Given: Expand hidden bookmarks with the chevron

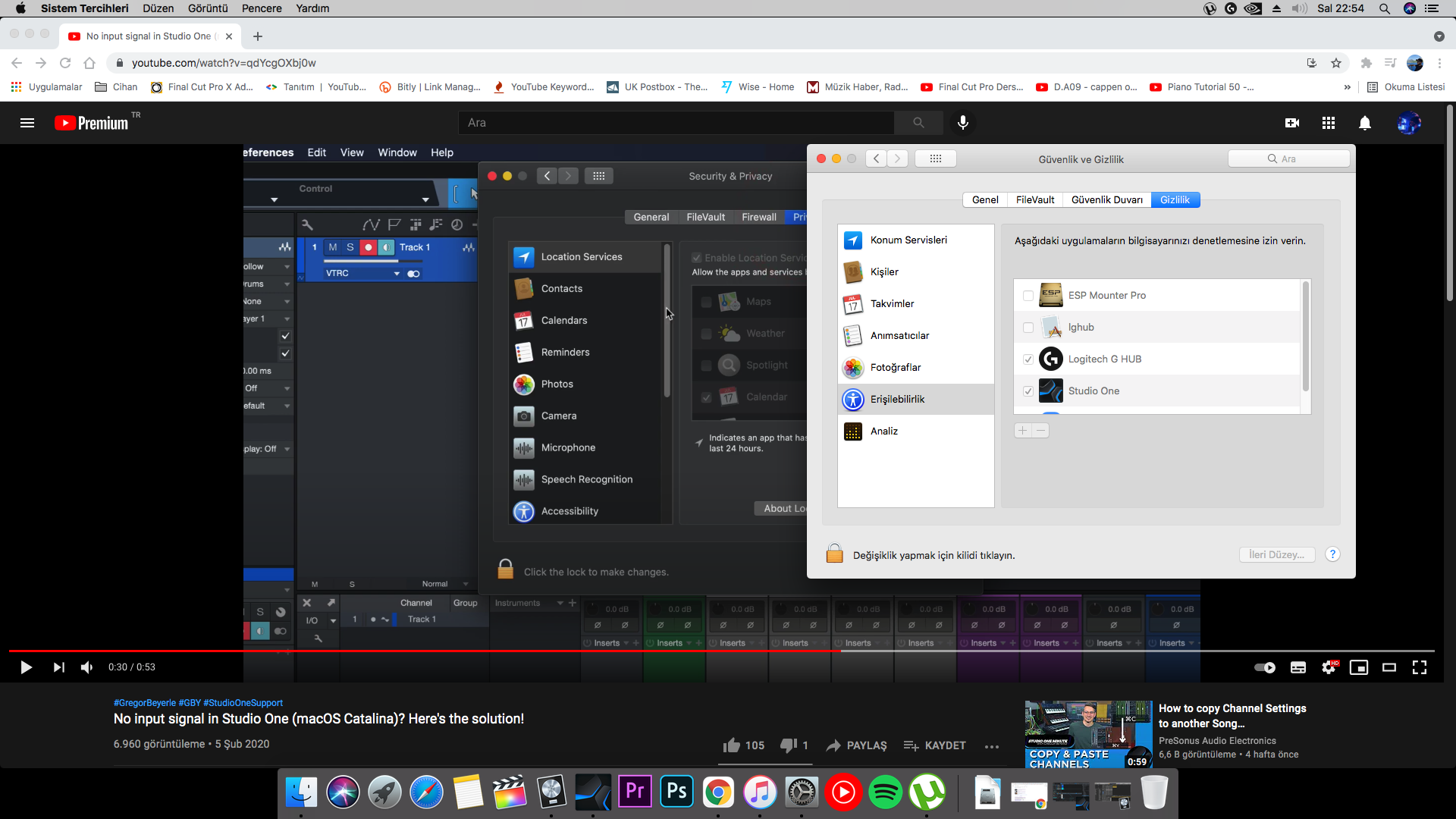Looking at the screenshot, I should point(1347,87).
